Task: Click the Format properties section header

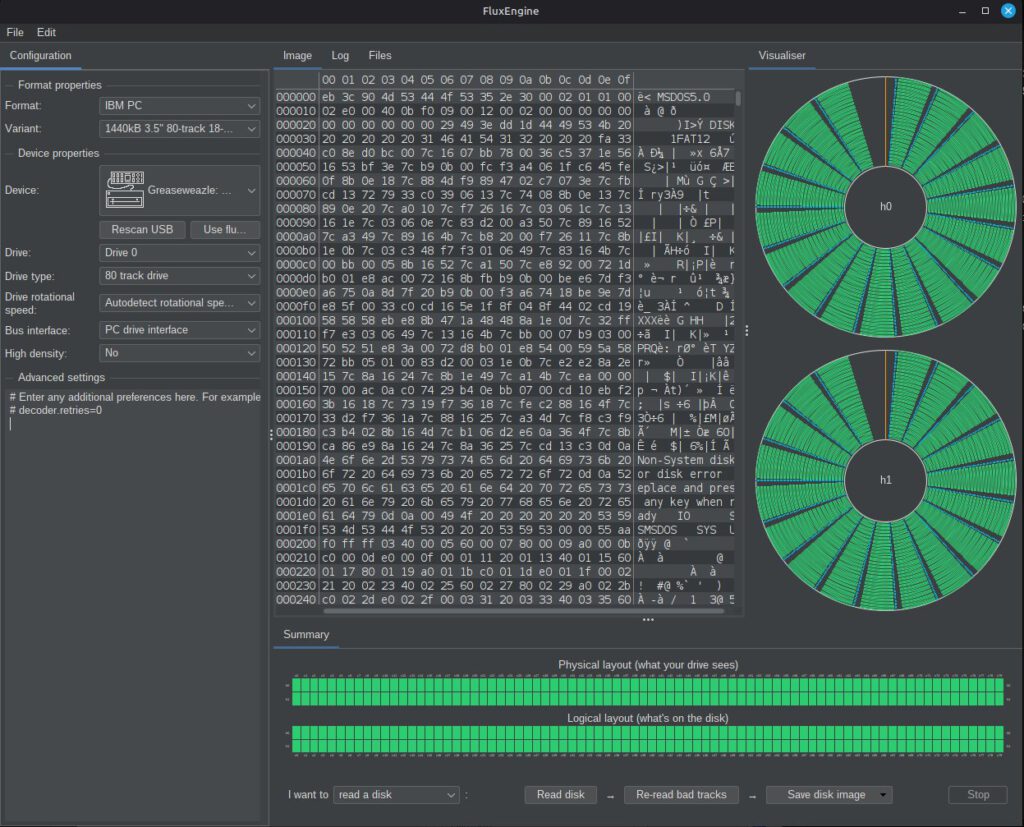Action: [x=59, y=85]
